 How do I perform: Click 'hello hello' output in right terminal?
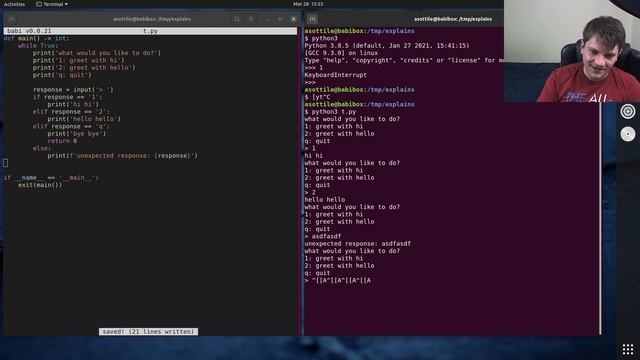tap(324, 200)
